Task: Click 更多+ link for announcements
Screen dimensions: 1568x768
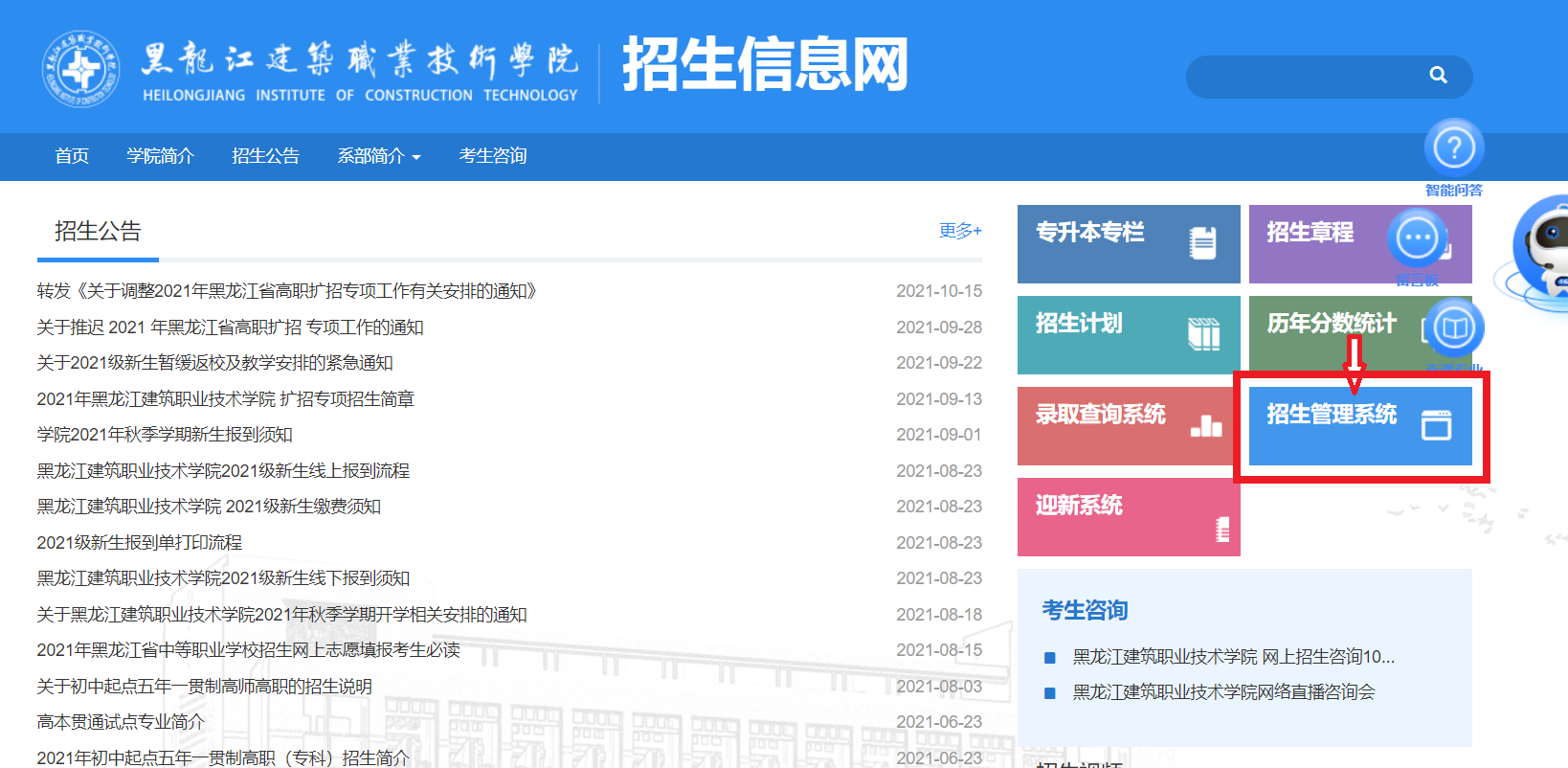Action: pos(959,231)
